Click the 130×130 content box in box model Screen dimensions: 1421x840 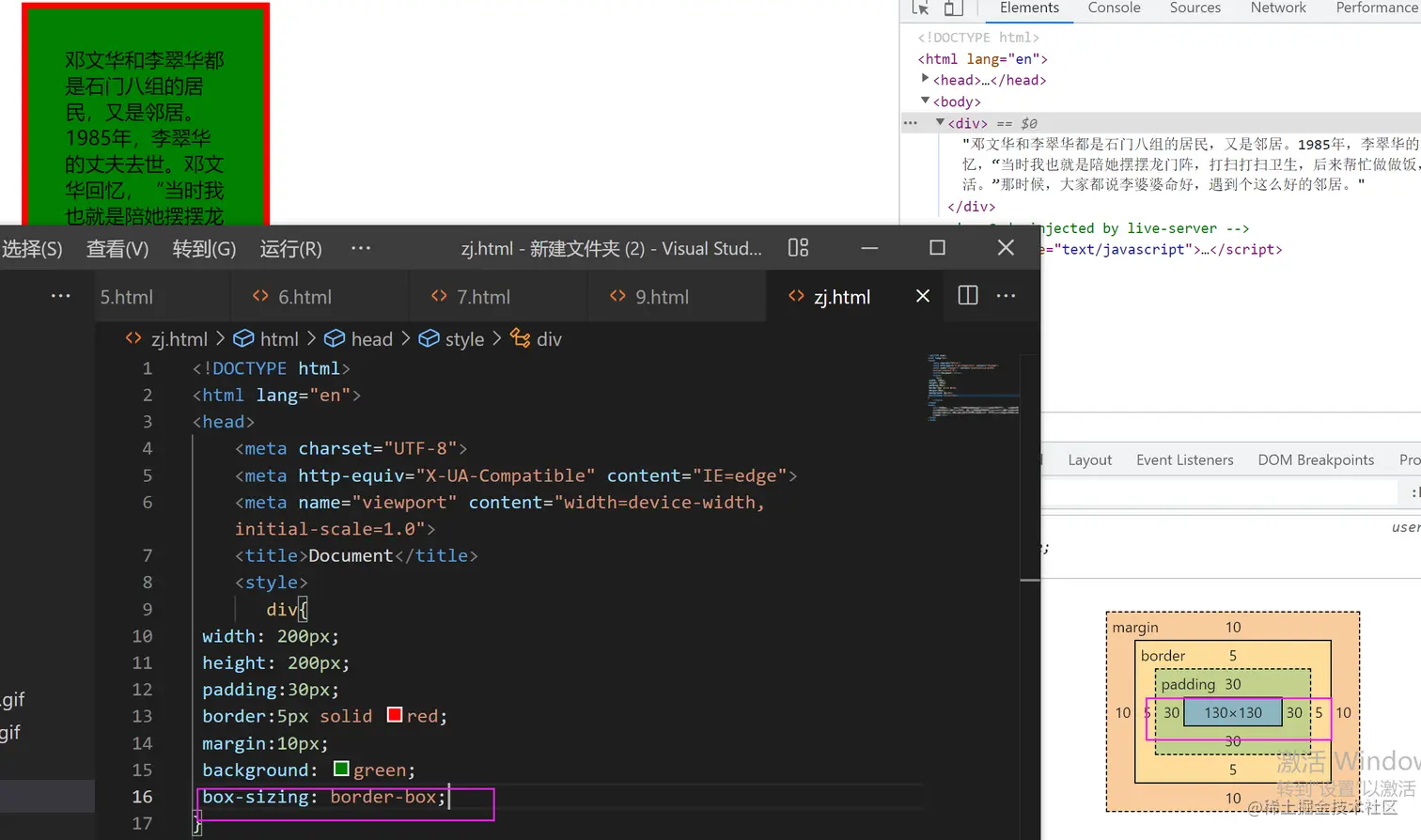(x=1233, y=713)
